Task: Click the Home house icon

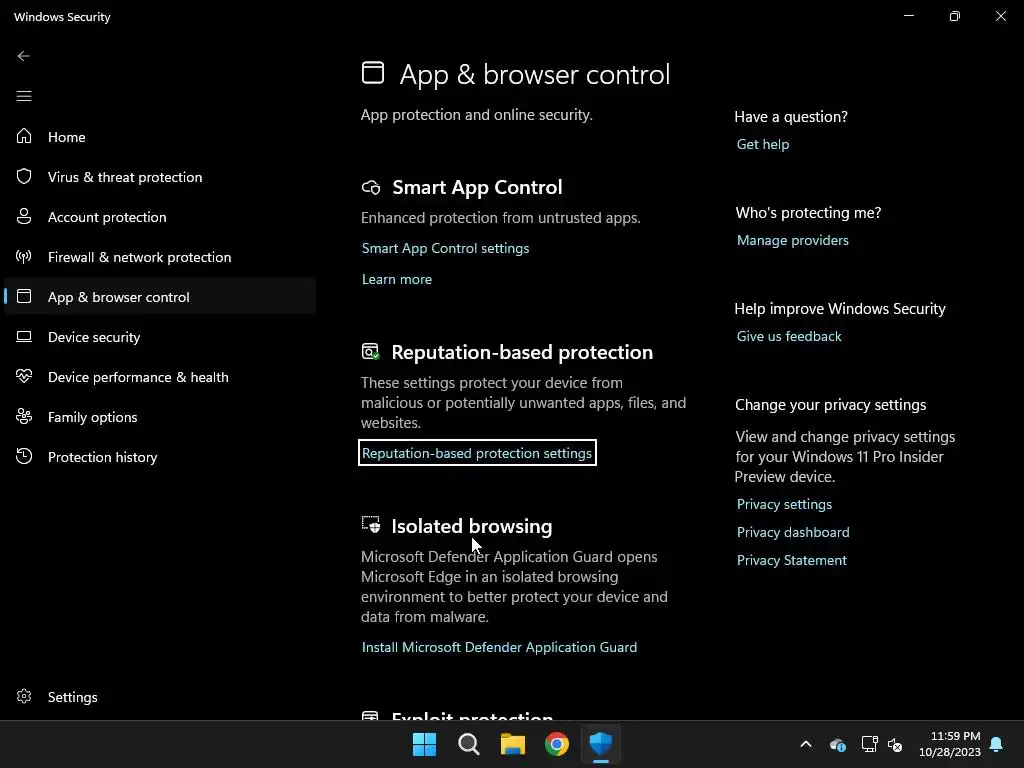Action: click(x=24, y=136)
